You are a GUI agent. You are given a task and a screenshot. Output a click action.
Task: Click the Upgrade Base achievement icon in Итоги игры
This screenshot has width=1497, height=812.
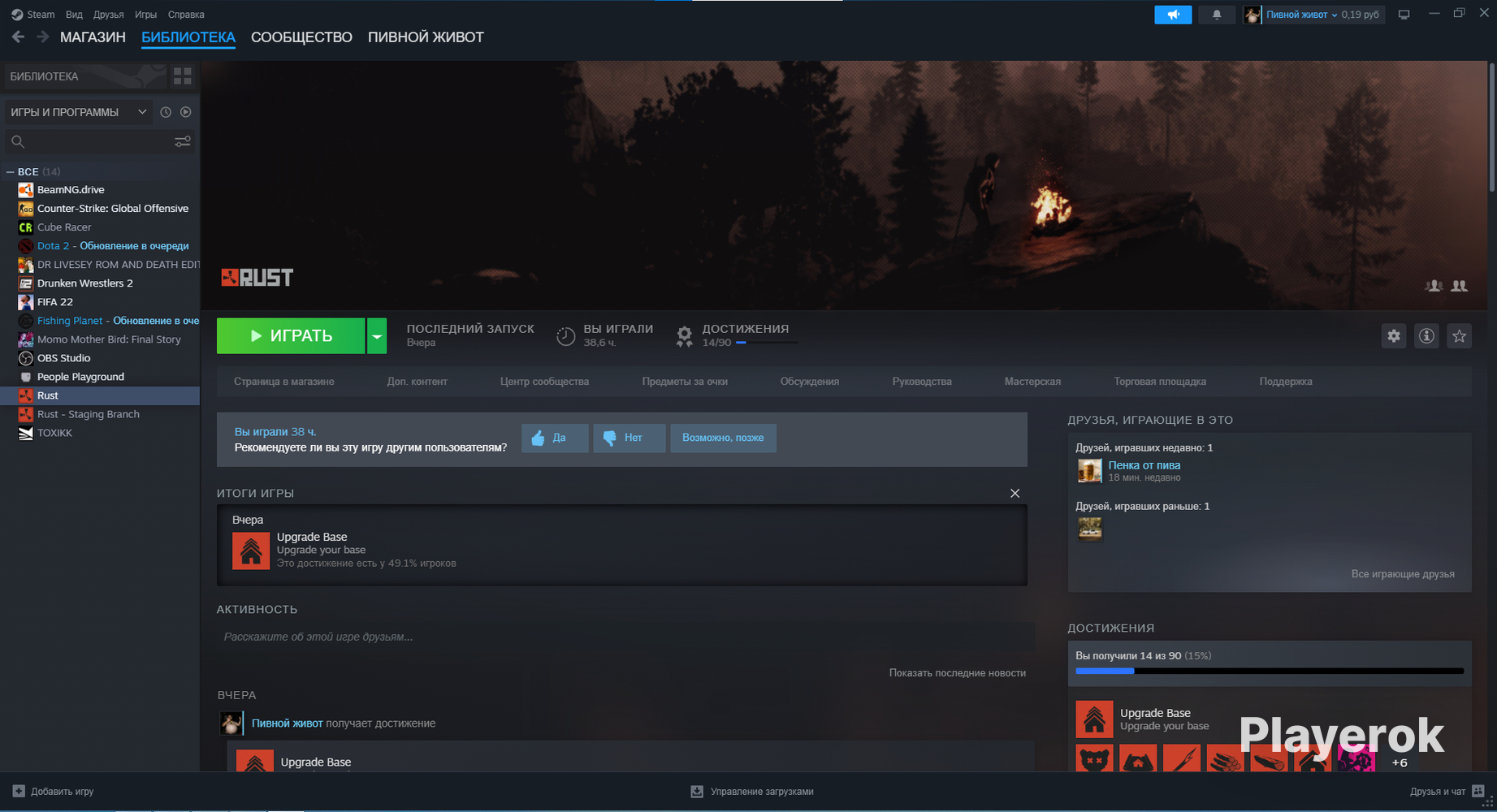pos(251,551)
